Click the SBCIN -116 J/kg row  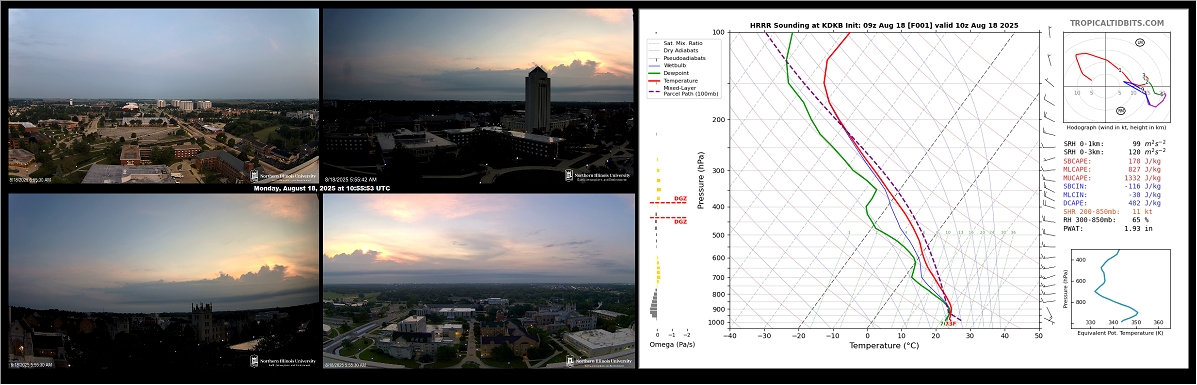point(1112,186)
